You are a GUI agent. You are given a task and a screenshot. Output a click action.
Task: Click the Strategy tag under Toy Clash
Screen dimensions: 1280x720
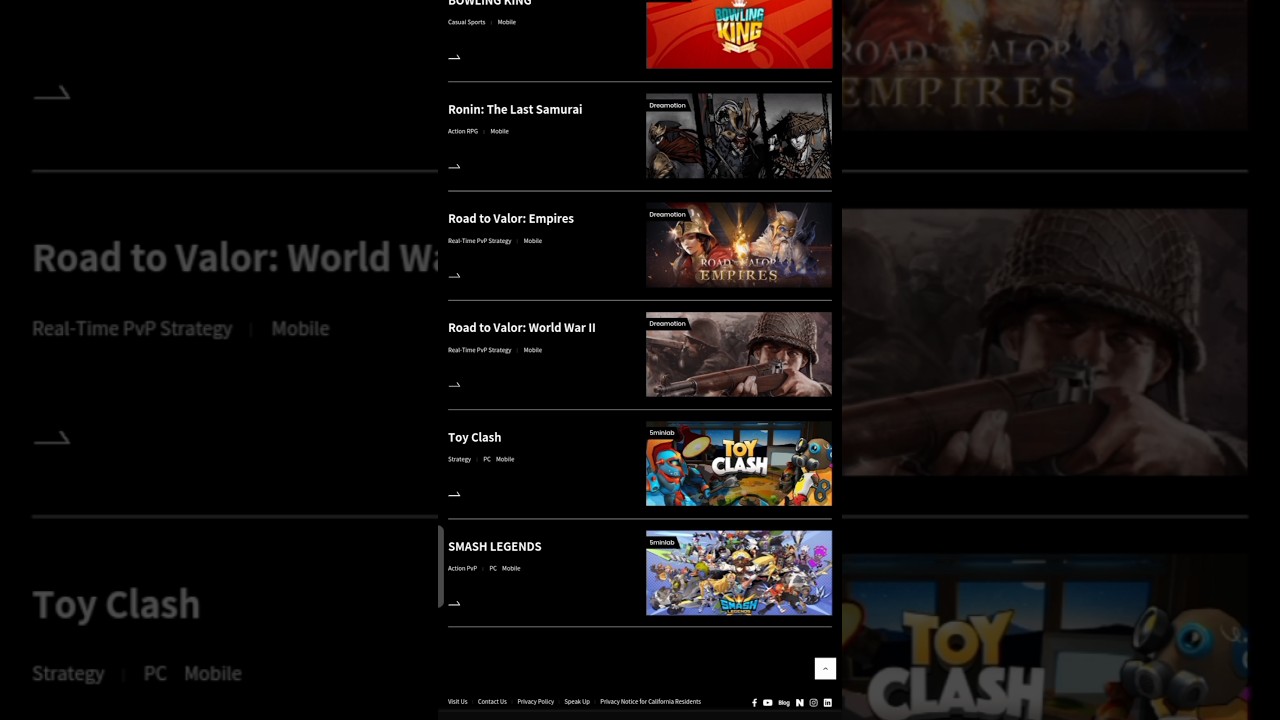459,459
